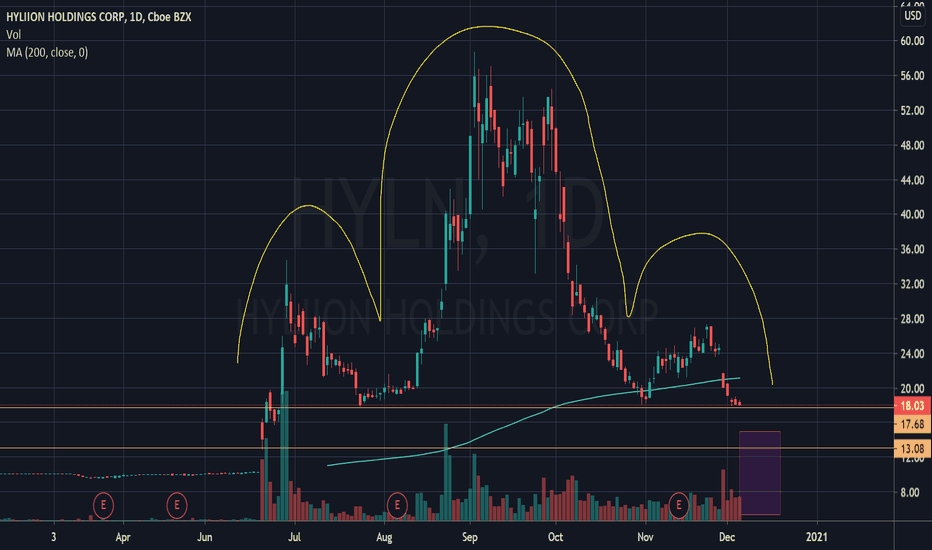Click the Aug label on time axis

coord(385,538)
